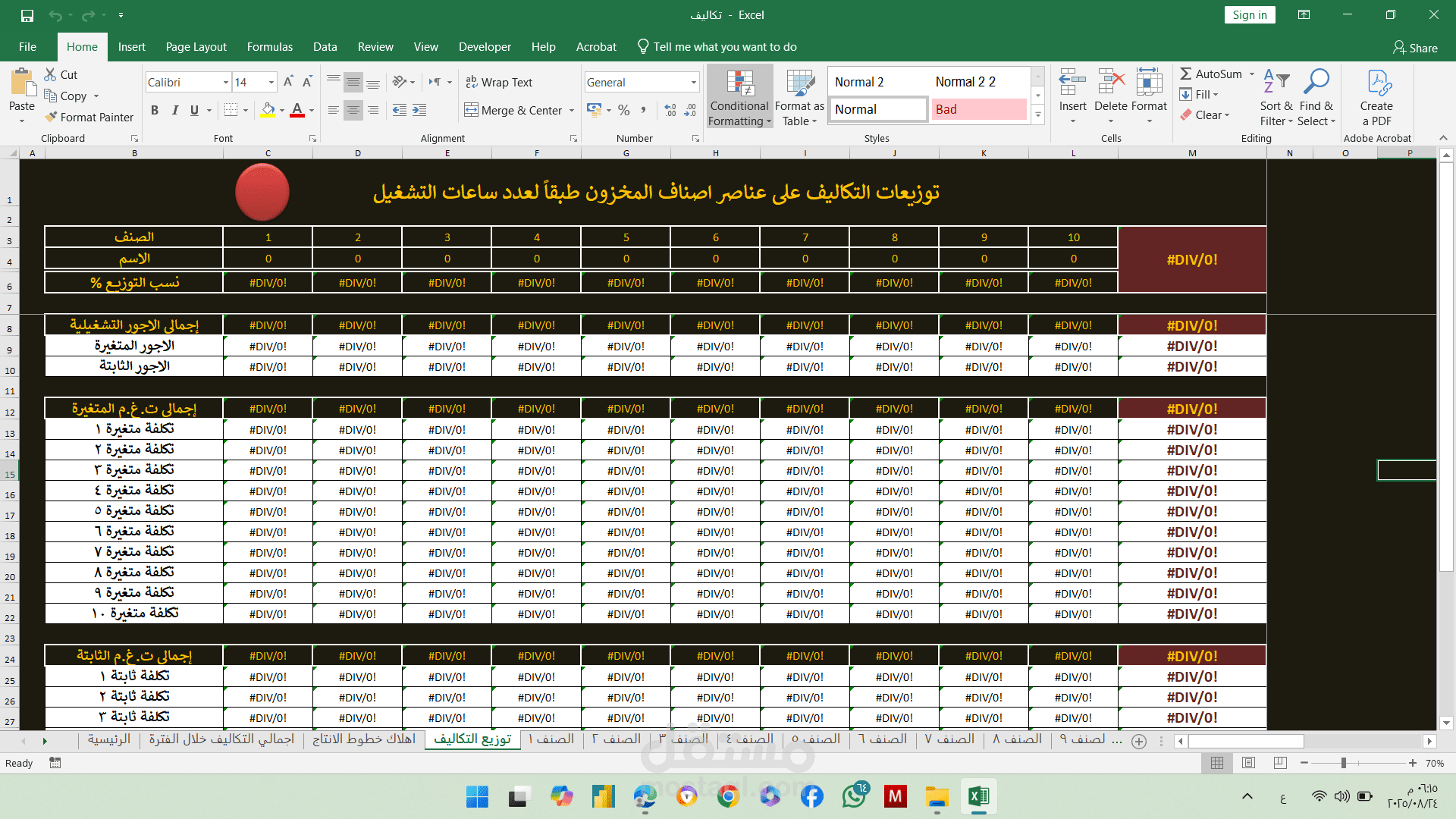Image resolution: width=1456 pixels, height=819 pixels.
Task: Click the Conditional Formatting icon
Action: click(x=739, y=84)
